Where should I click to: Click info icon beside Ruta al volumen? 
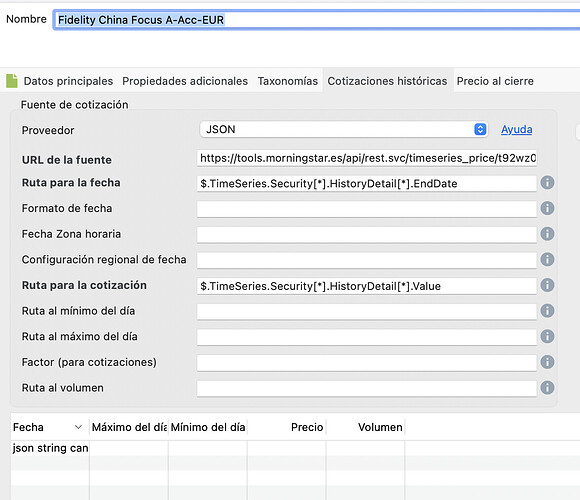547,388
